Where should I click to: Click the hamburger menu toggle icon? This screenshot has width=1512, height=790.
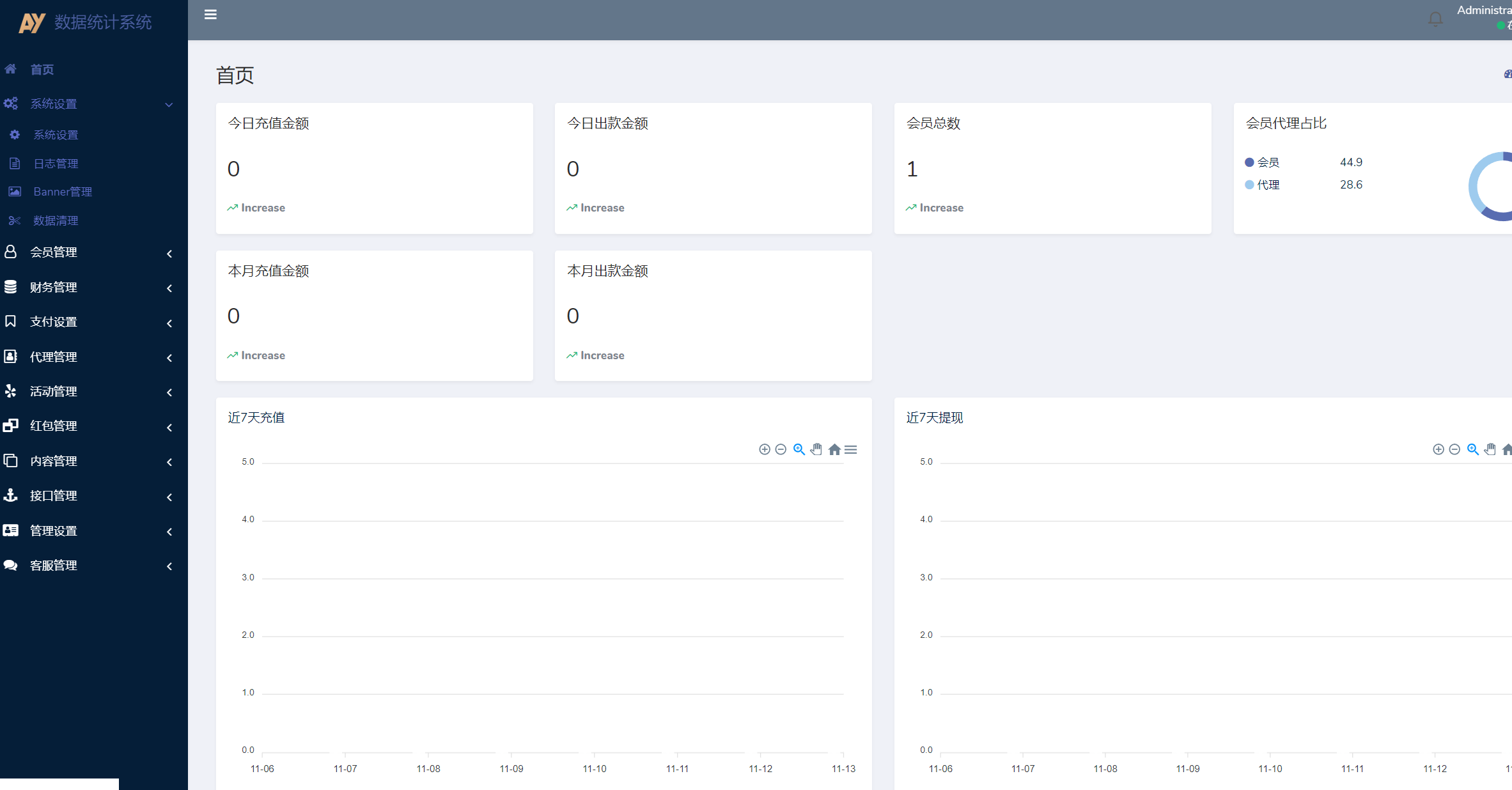[210, 15]
